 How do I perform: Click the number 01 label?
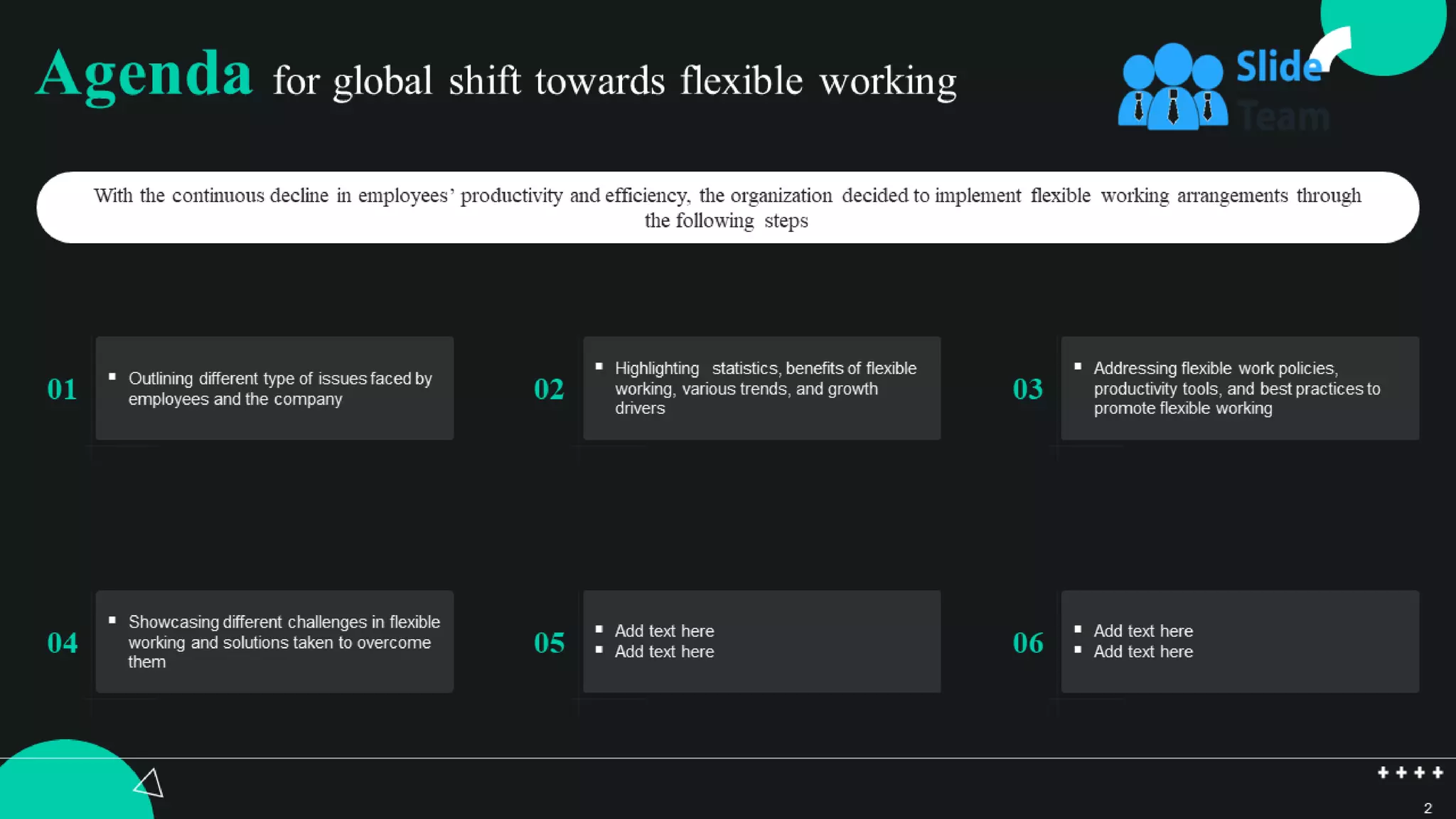tap(62, 389)
